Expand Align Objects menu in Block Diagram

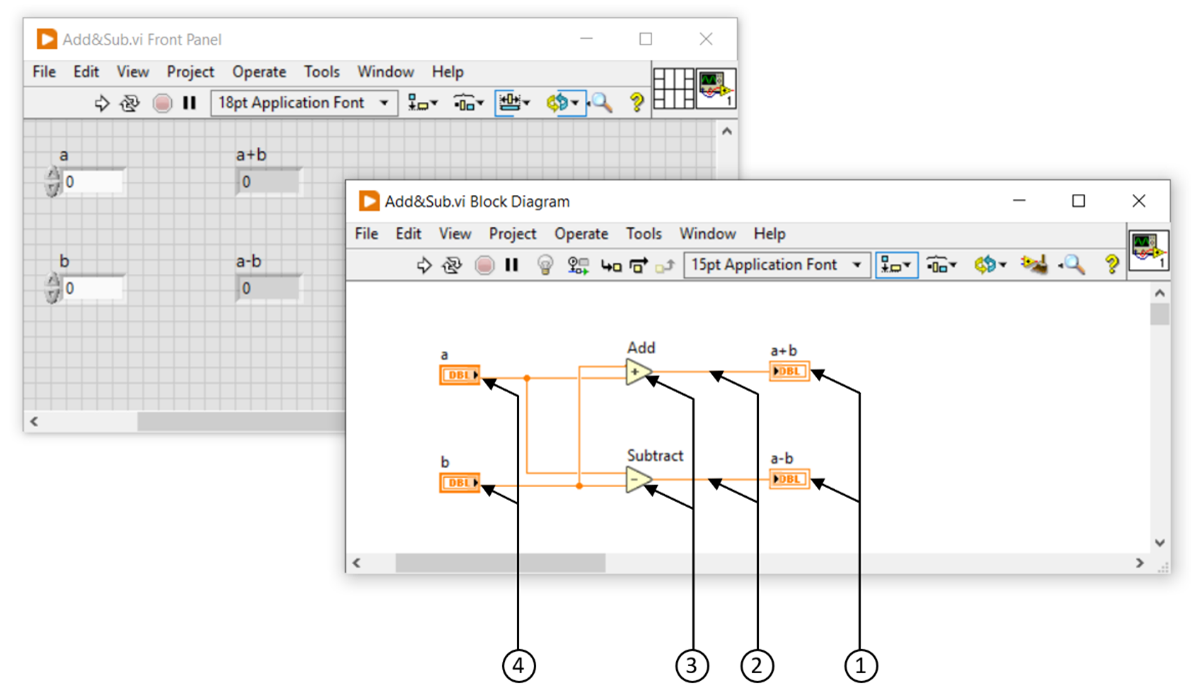tap(896, 265)
